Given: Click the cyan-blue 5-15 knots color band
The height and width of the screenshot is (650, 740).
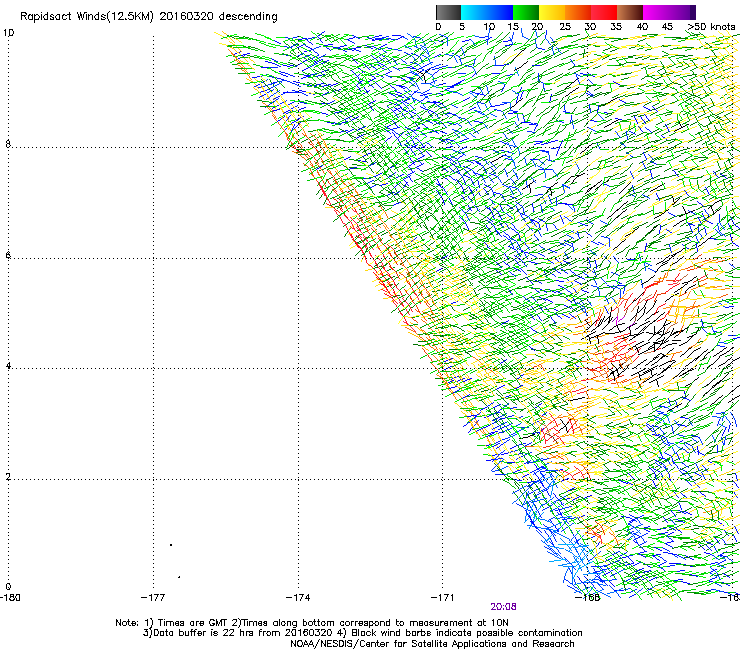Looking at the screenshot, I should (x=487, y=12).
